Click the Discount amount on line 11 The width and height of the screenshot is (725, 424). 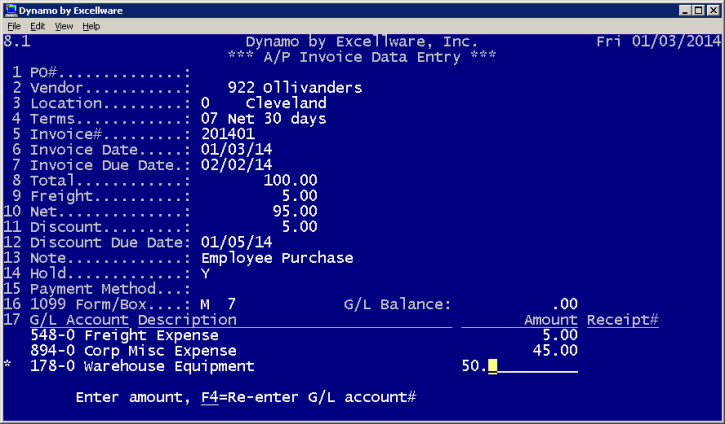300,227
